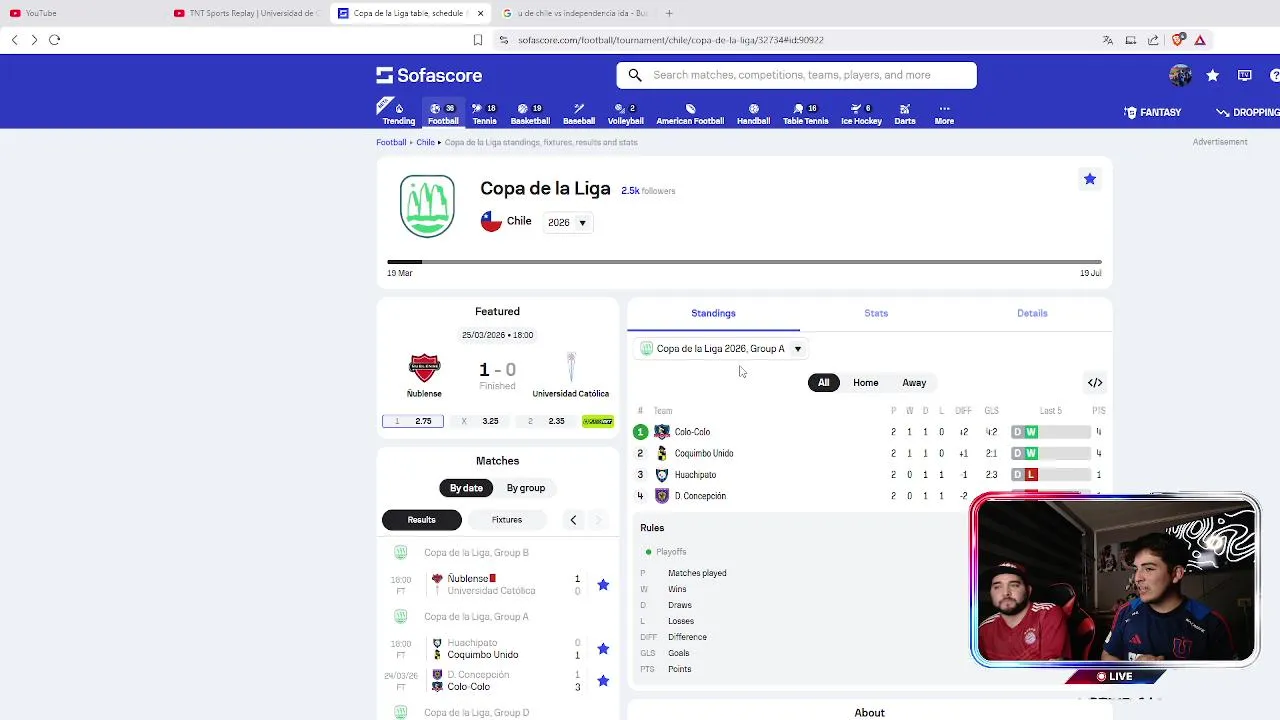The image size is (1280, 720).
Task: Switch to the Stats tab
Action: point(876,313)
